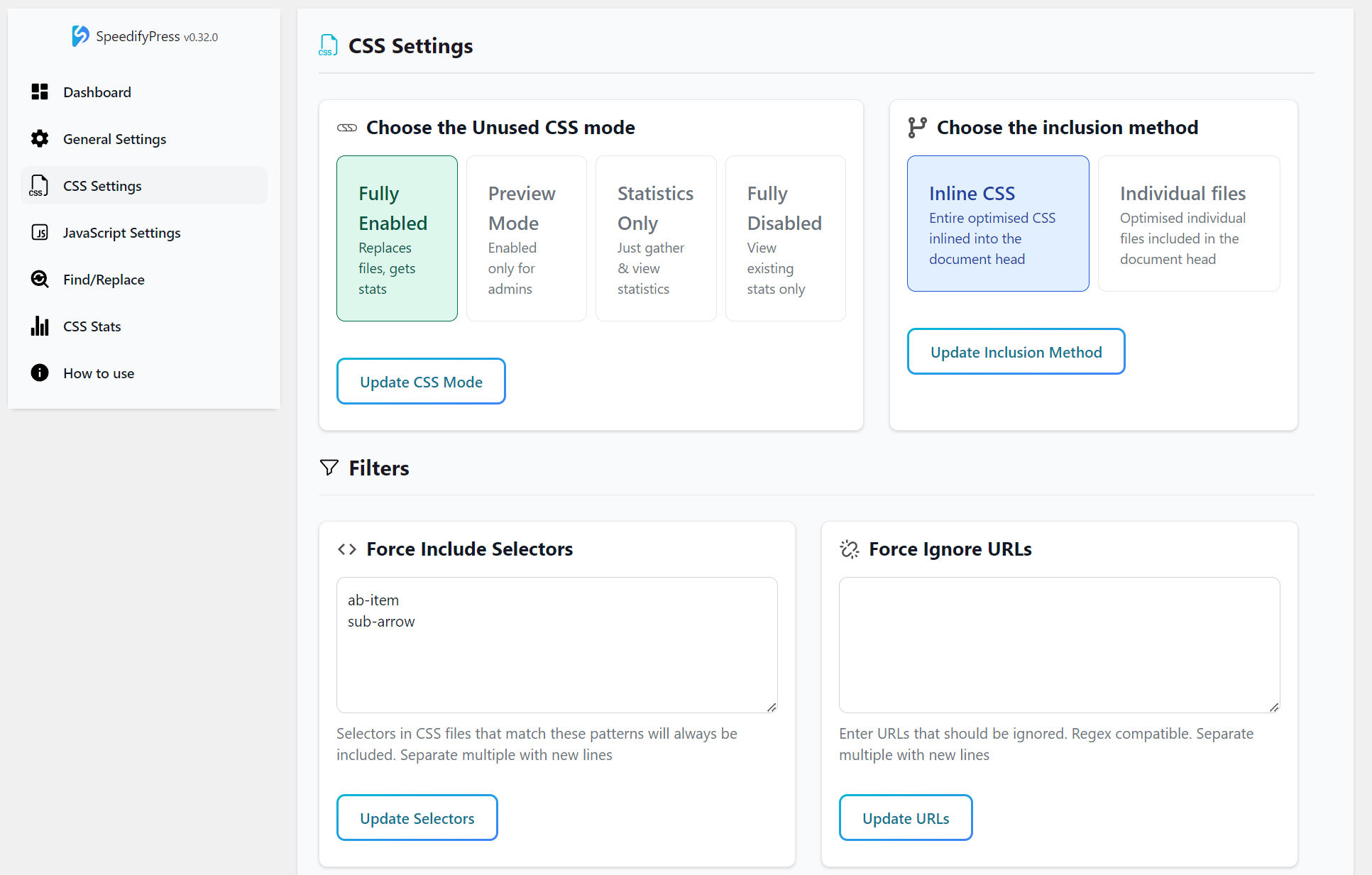Viewport: 1372px width, 875px height.
Task: Click the JavaScript Settings JS icon
Action: 40,232
